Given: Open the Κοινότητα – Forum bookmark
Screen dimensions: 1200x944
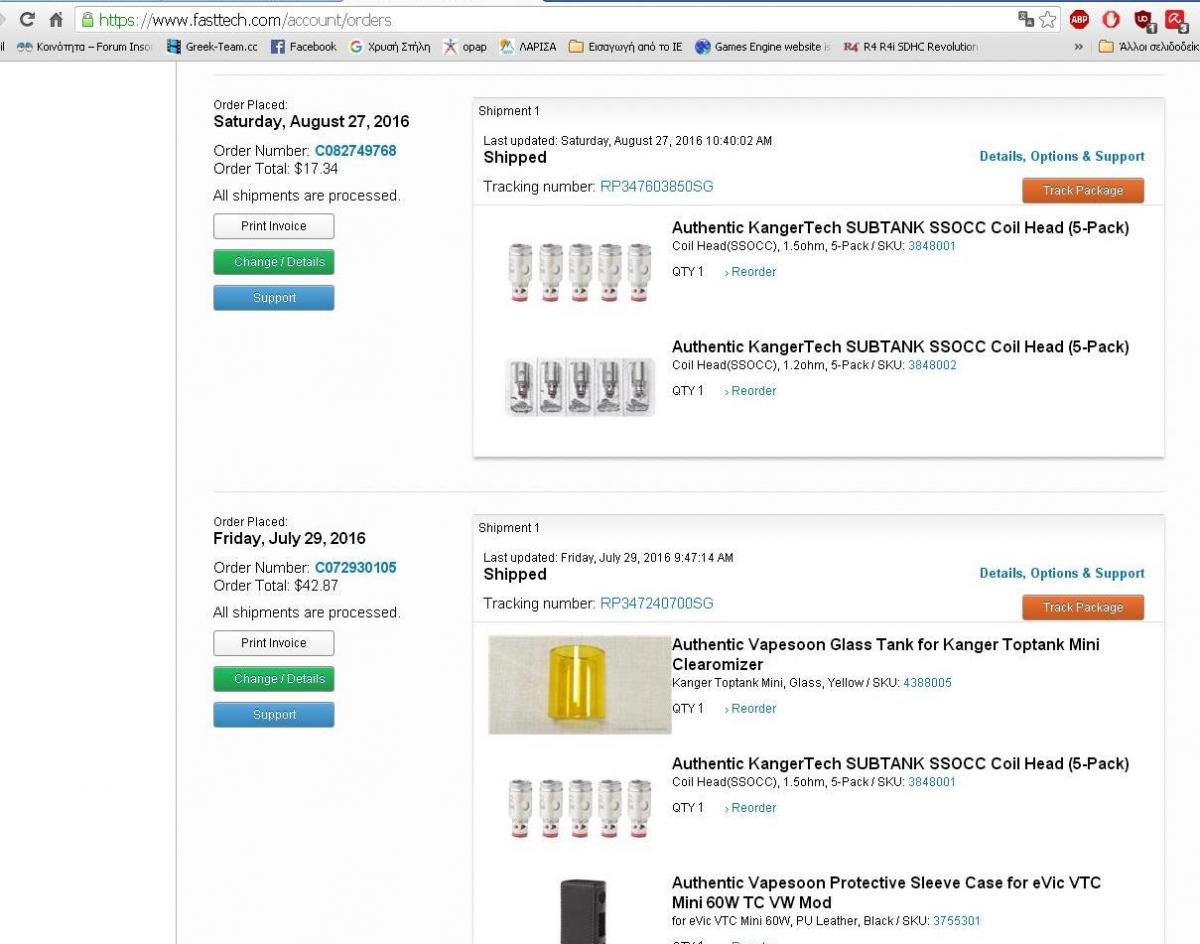Looking at the screenshot, I should tap(84, 46).
